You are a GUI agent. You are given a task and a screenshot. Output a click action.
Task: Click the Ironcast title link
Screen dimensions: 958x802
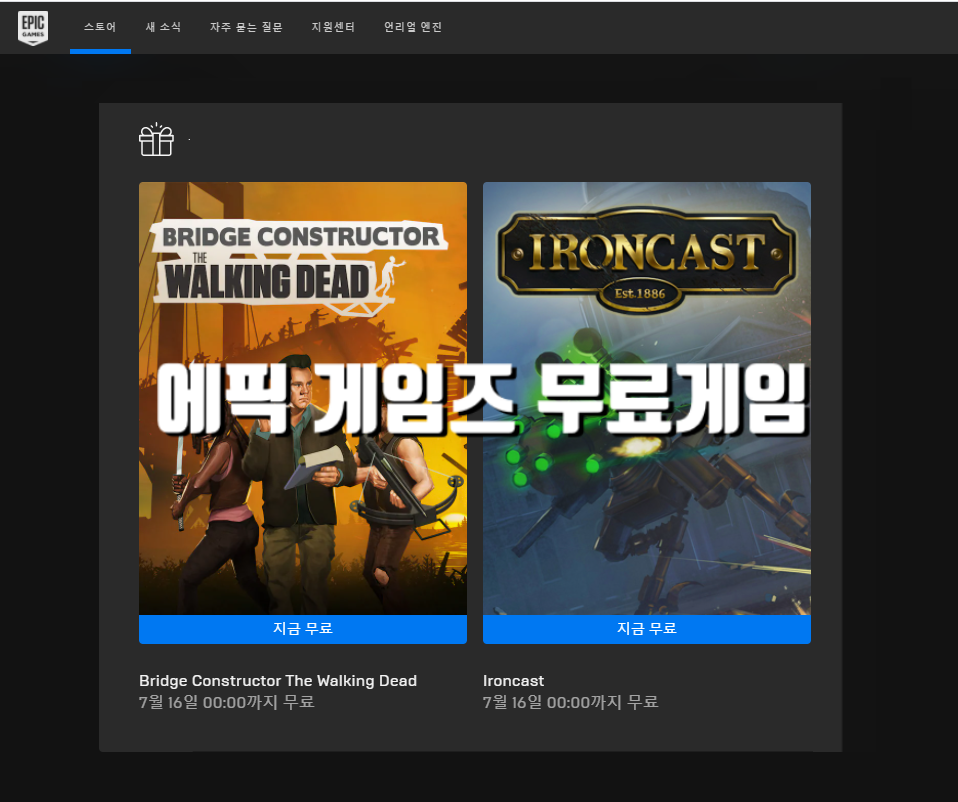point(513,680)
